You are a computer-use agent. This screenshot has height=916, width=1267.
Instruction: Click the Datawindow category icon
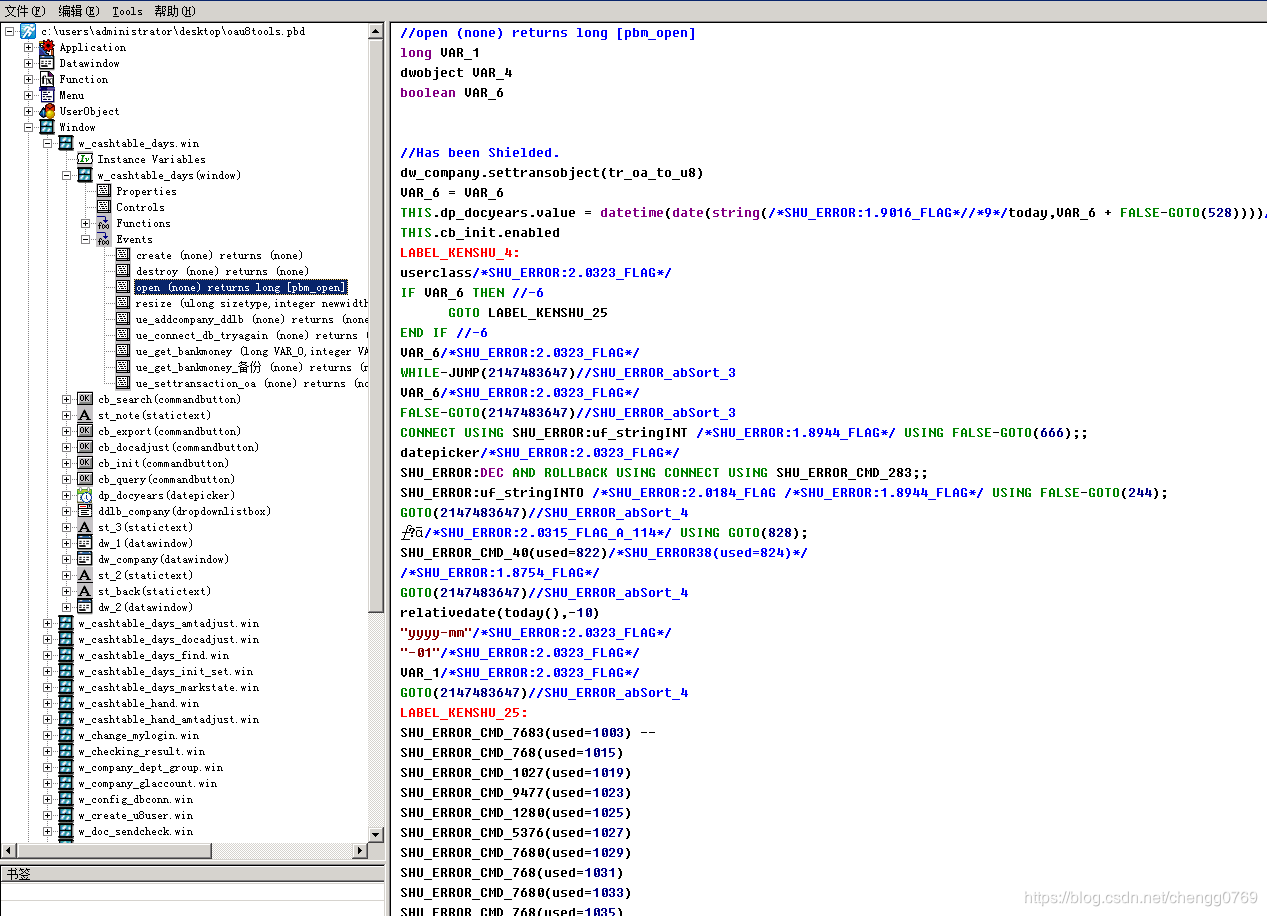[x=47, y=63]
